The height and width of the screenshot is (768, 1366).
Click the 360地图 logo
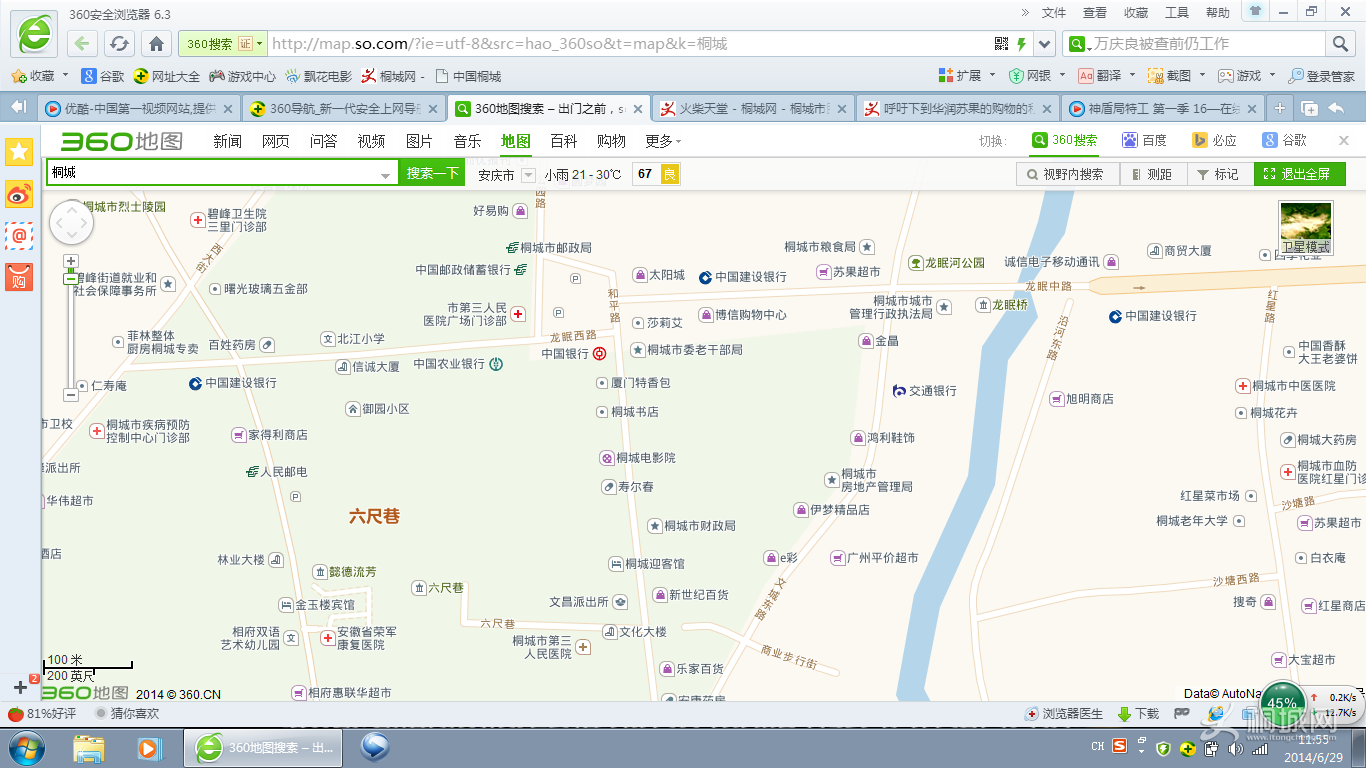point(122,141)
